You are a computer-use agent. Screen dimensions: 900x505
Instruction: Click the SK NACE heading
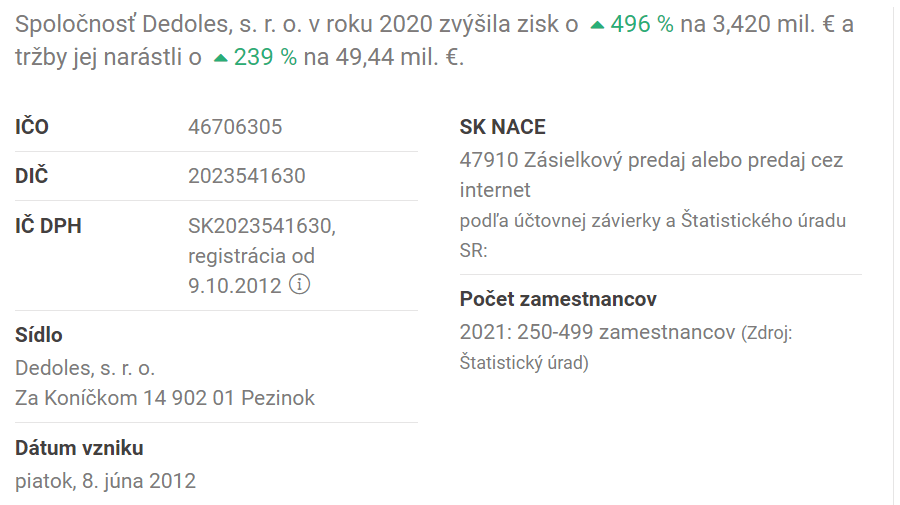pyautogui.click(x=503, y=127)
